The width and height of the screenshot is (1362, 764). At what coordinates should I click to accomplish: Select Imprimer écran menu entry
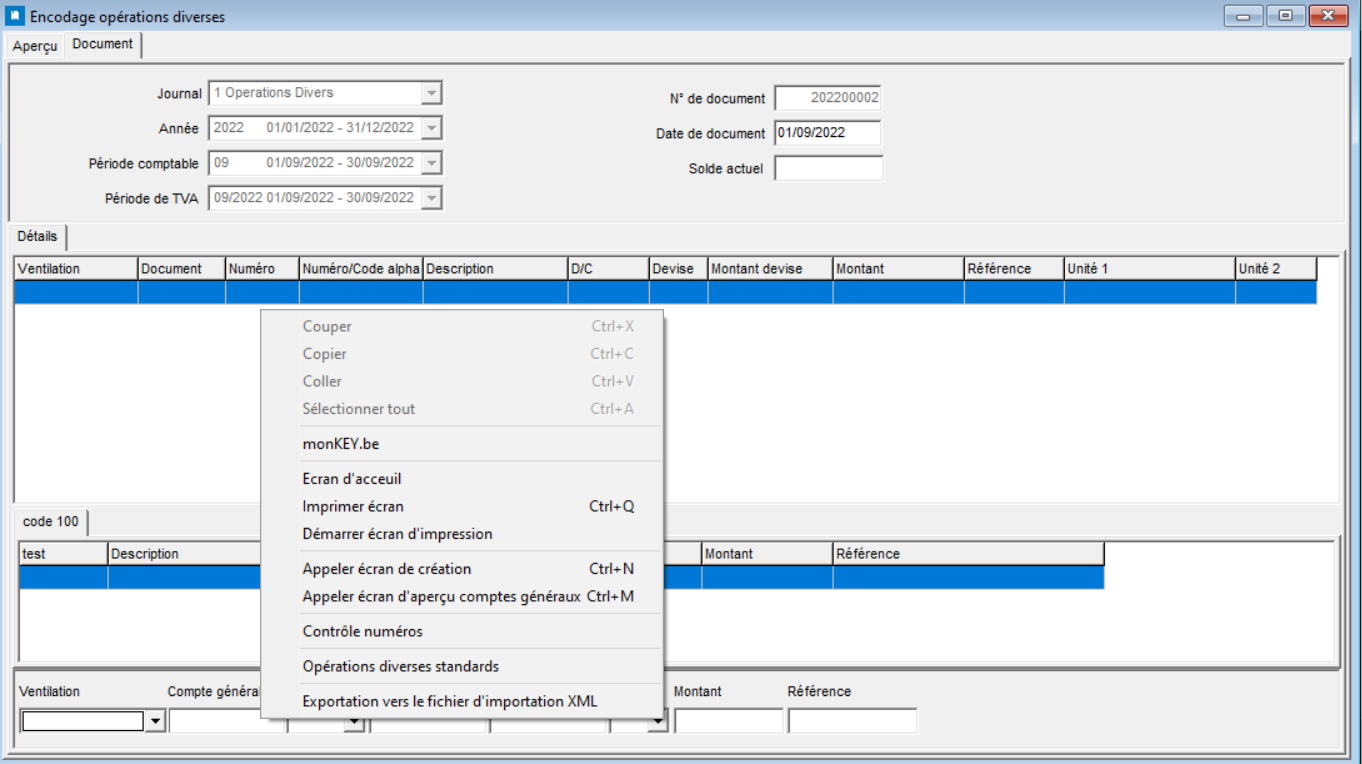(461, 507)
